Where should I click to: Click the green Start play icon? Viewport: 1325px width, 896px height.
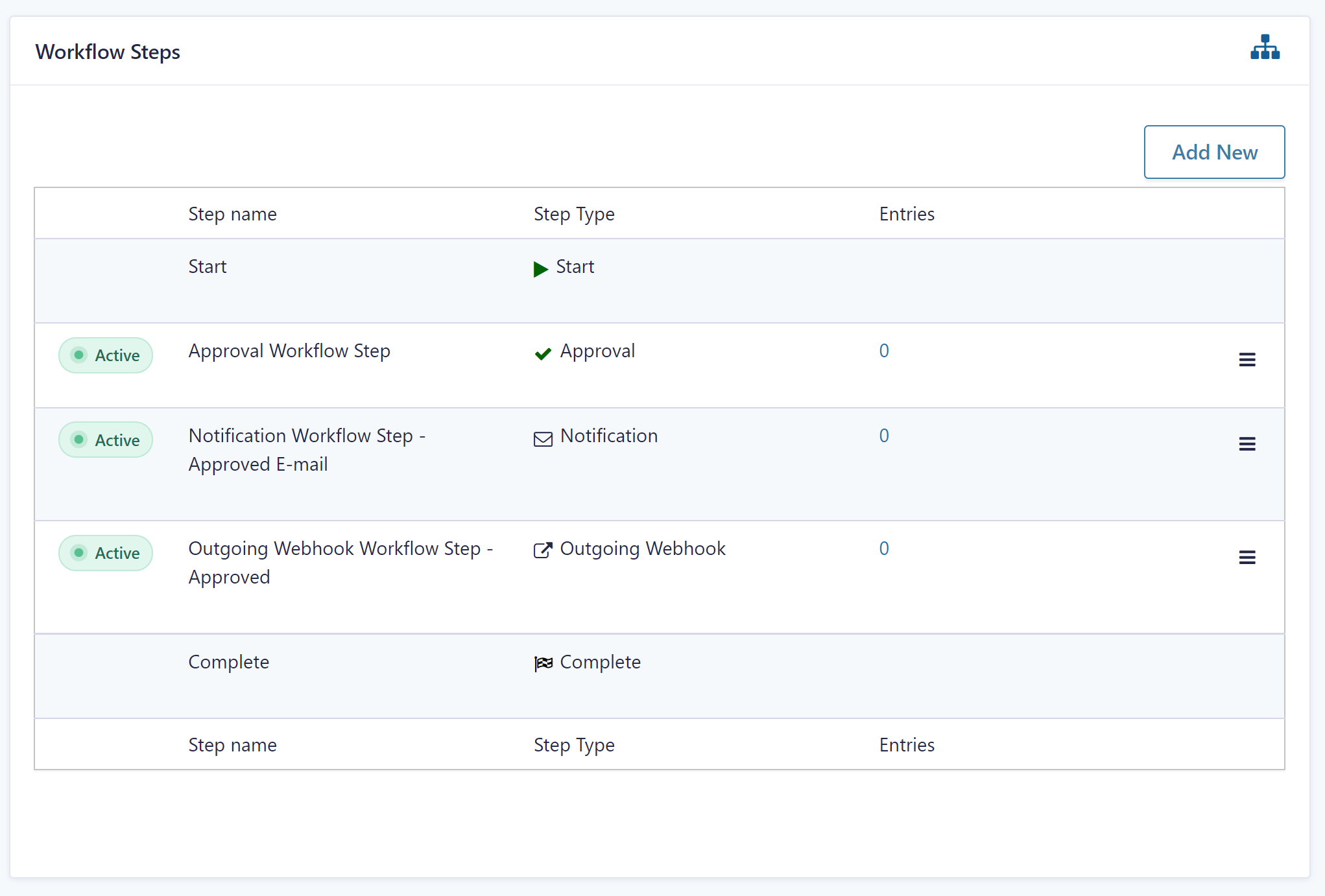tap(540, 268)
